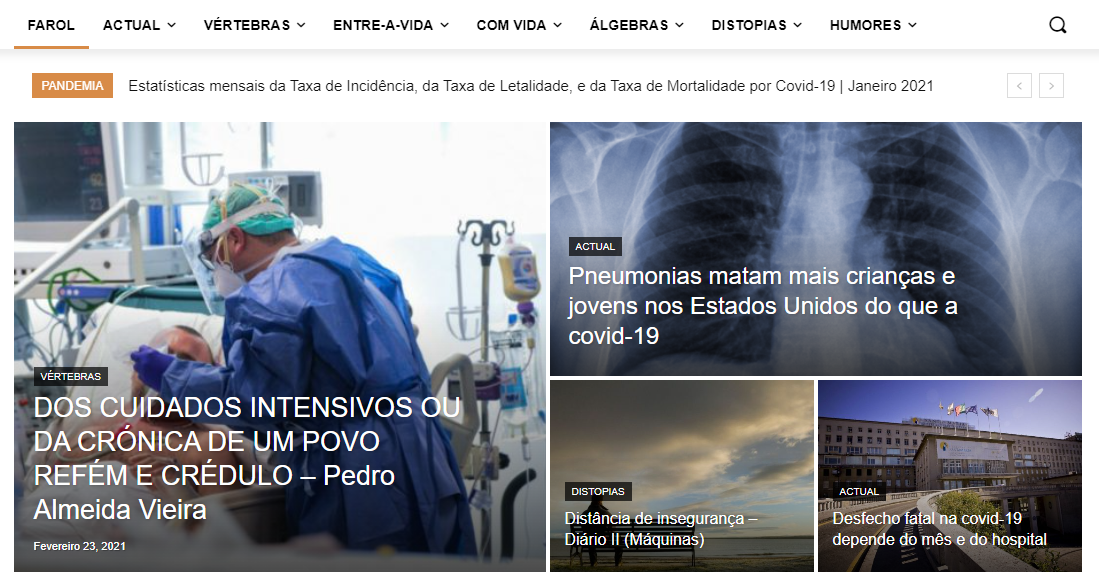This screenshot has width=1099, height=581.
Task: Open the ÁLGEBRAS dropdown arrow
Action: 679,25
